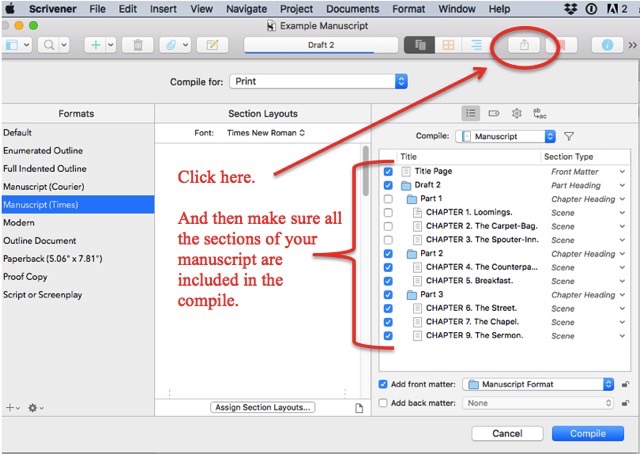Open the compile options gear tab
640x454 pixels.
click(x=517, y=113)
